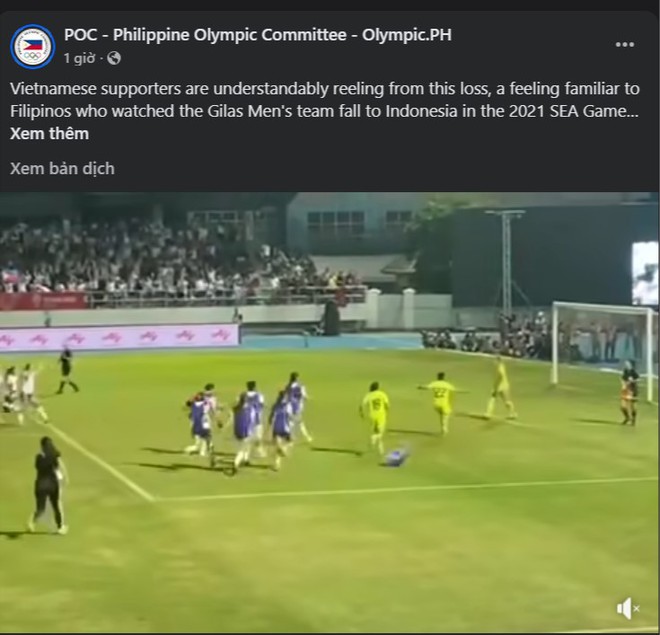
Task: Click the referee in black on the pitch
Action: click(67, 370)
